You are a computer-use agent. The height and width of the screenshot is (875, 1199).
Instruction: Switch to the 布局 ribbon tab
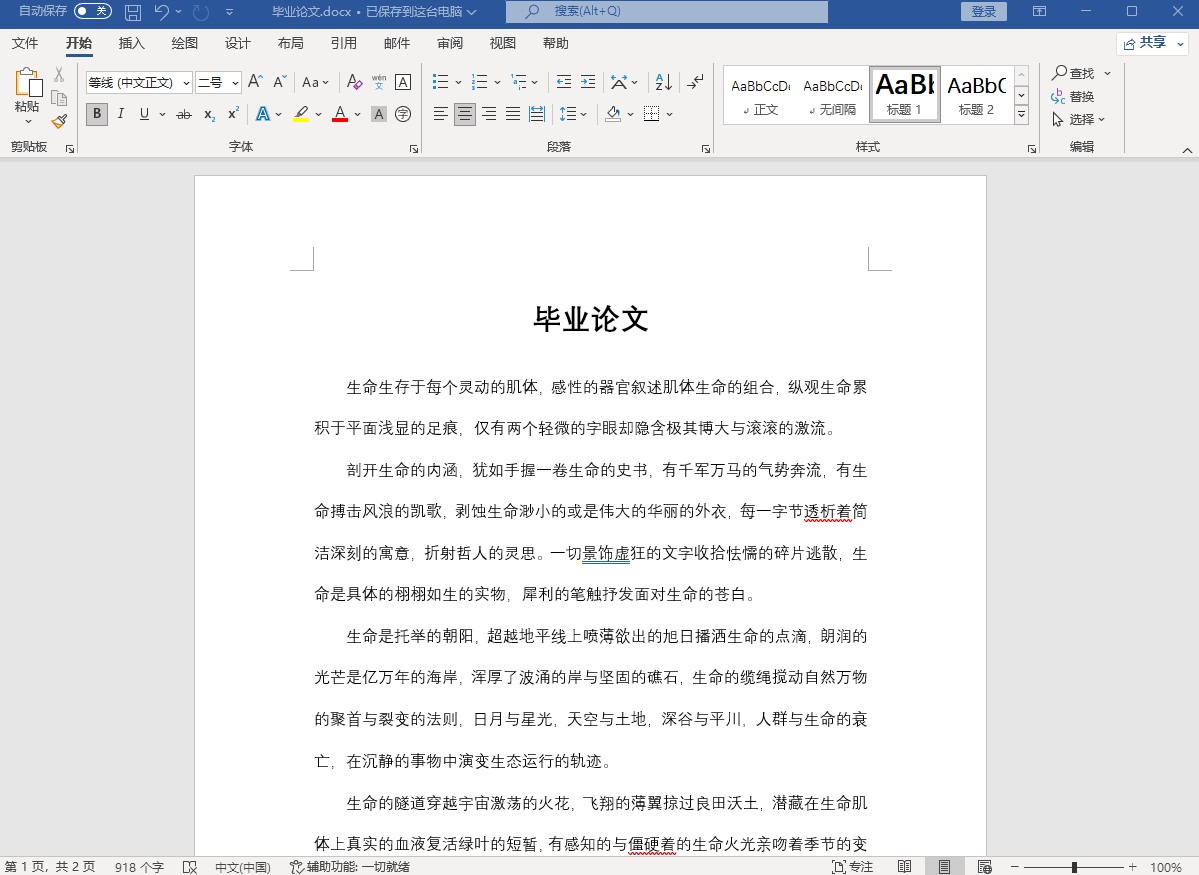pos(290,43)
